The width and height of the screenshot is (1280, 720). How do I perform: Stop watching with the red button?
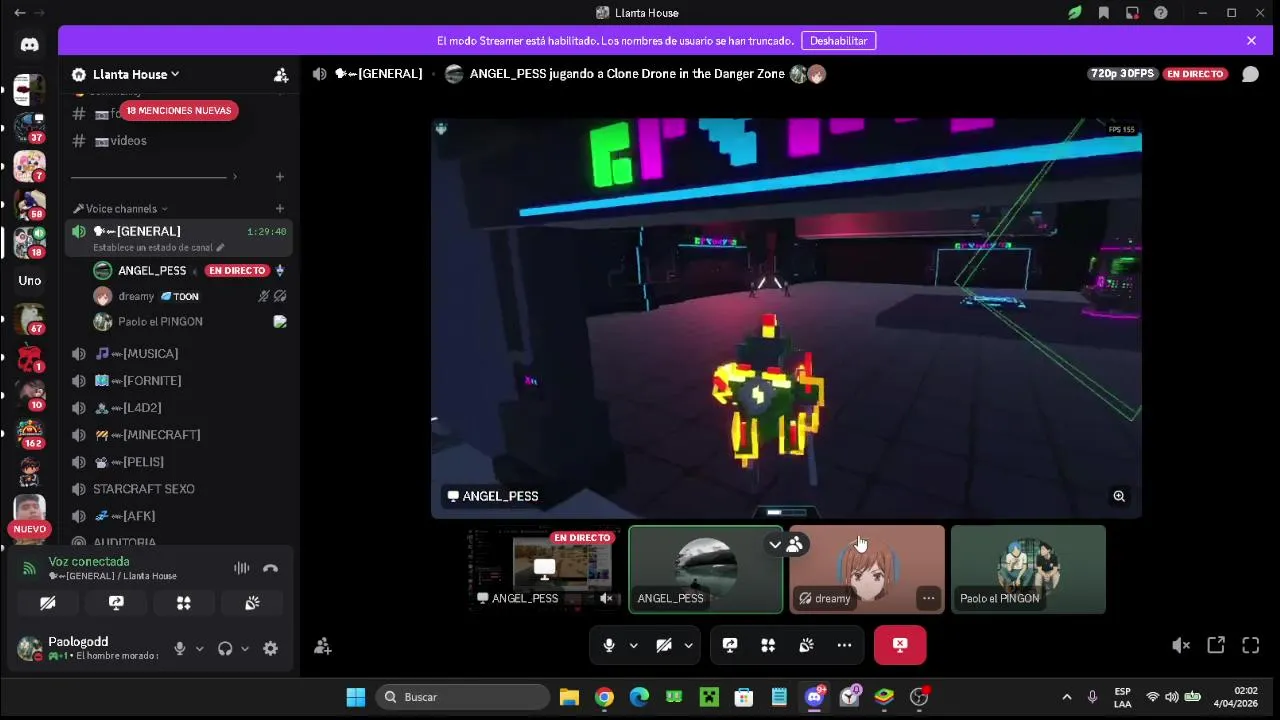pos(900,645)
